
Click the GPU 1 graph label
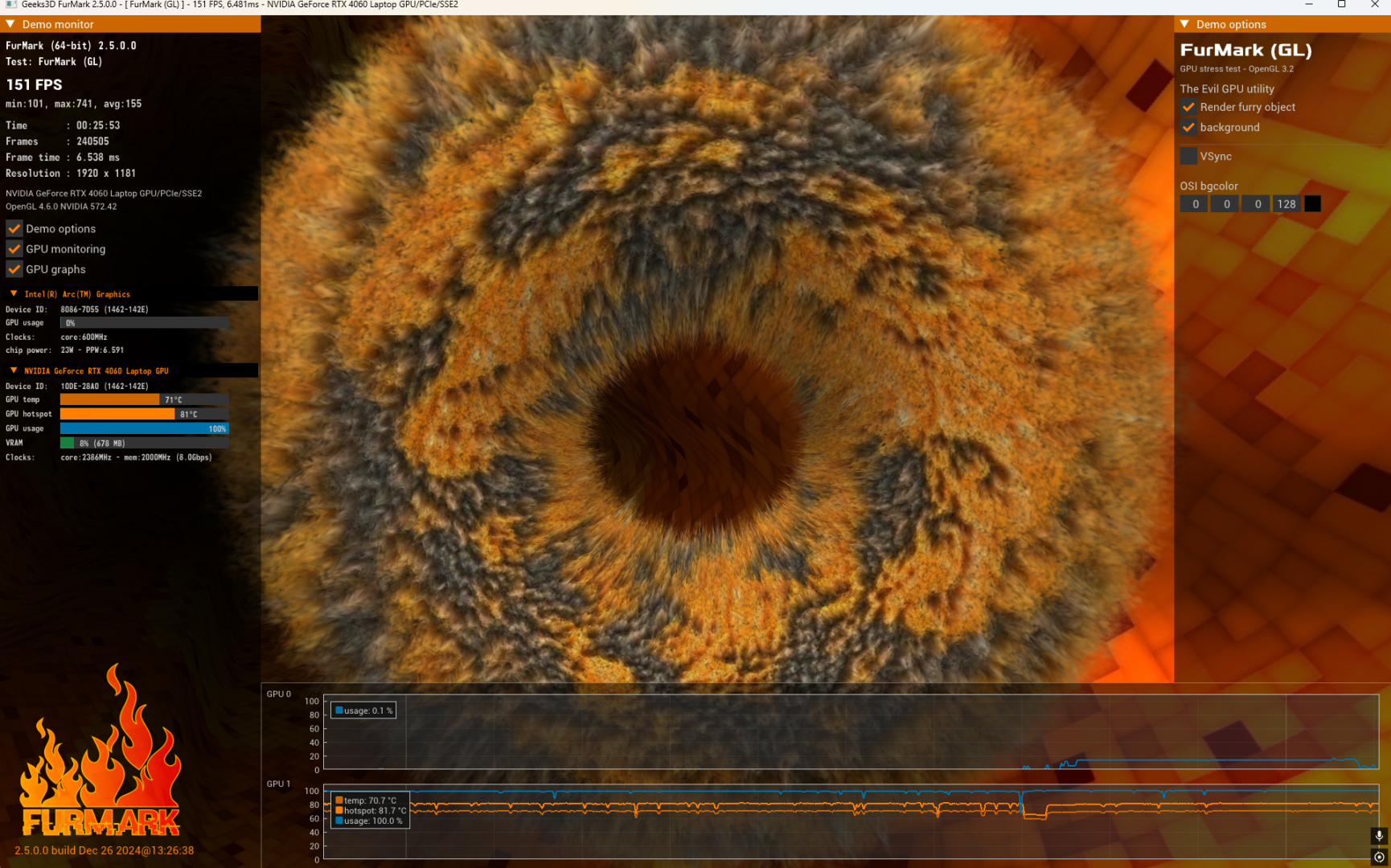tap(279, 784)
